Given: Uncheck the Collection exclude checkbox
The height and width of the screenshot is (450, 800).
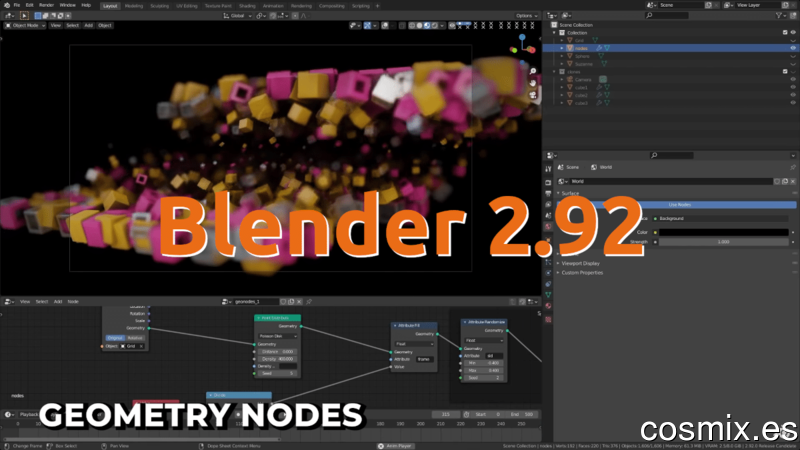Looking at the screenshot, I should 785,32.
